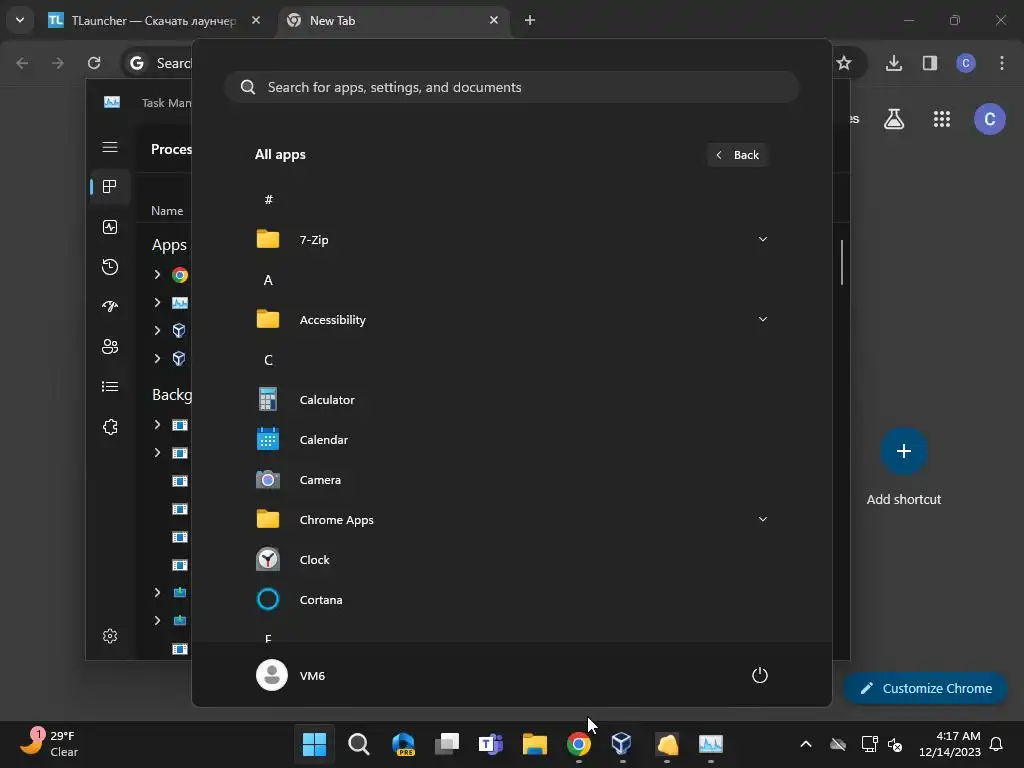This screenshot has height=768, width=1024.
Task: Open Chrome profile C in toolbar
Action: pos(965,63)
